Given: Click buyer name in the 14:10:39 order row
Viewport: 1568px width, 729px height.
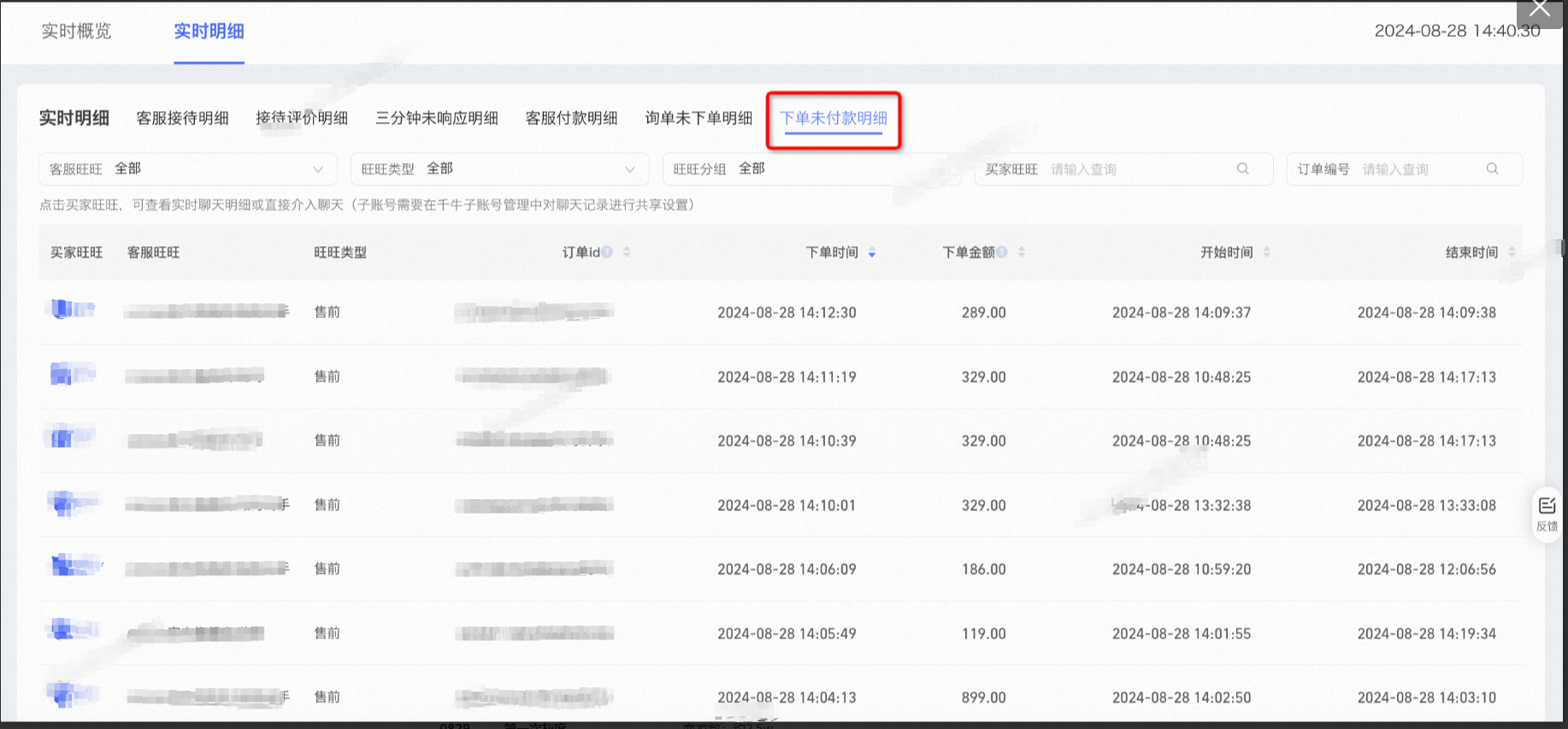Looking at the screenshot, I should click(68, 438).
